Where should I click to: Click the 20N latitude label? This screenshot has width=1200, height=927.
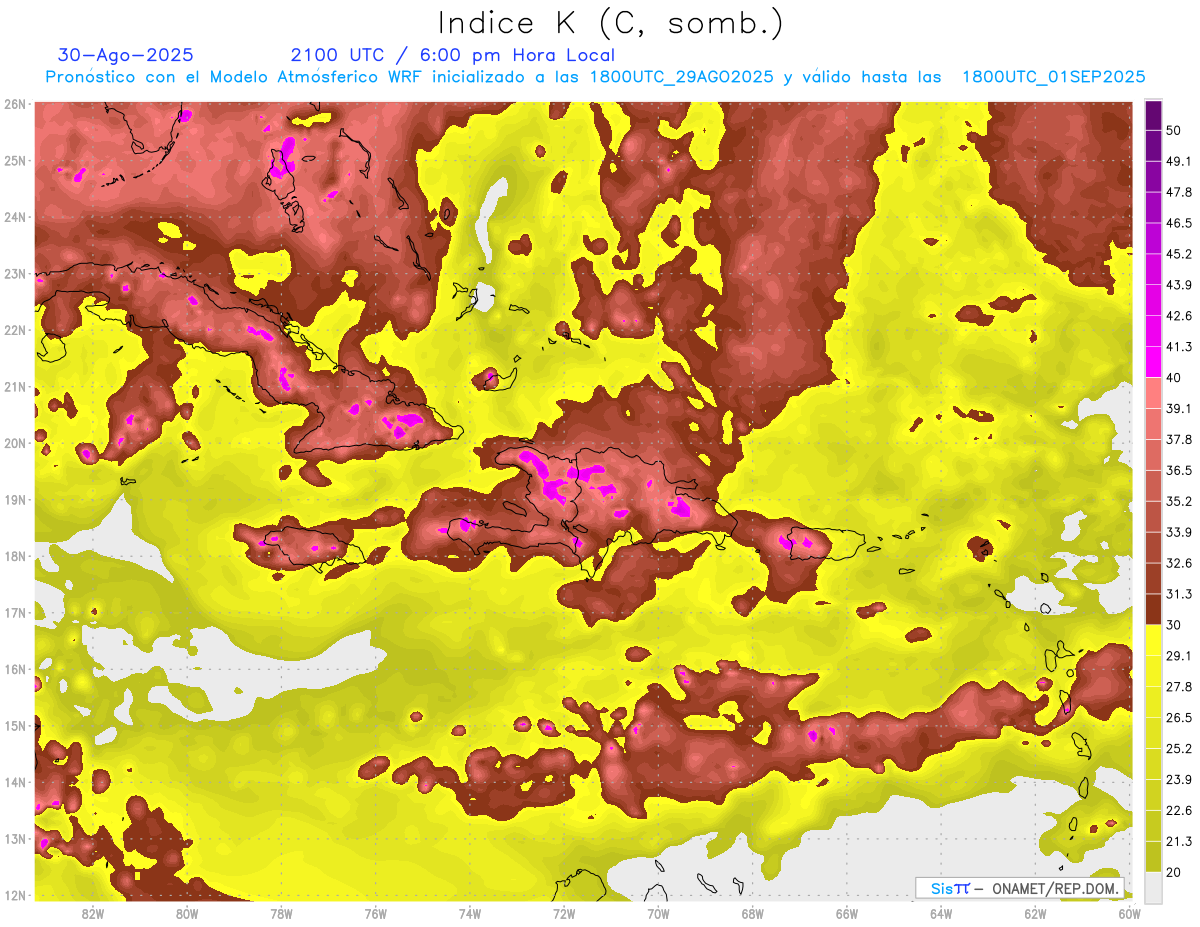[15, 443]
